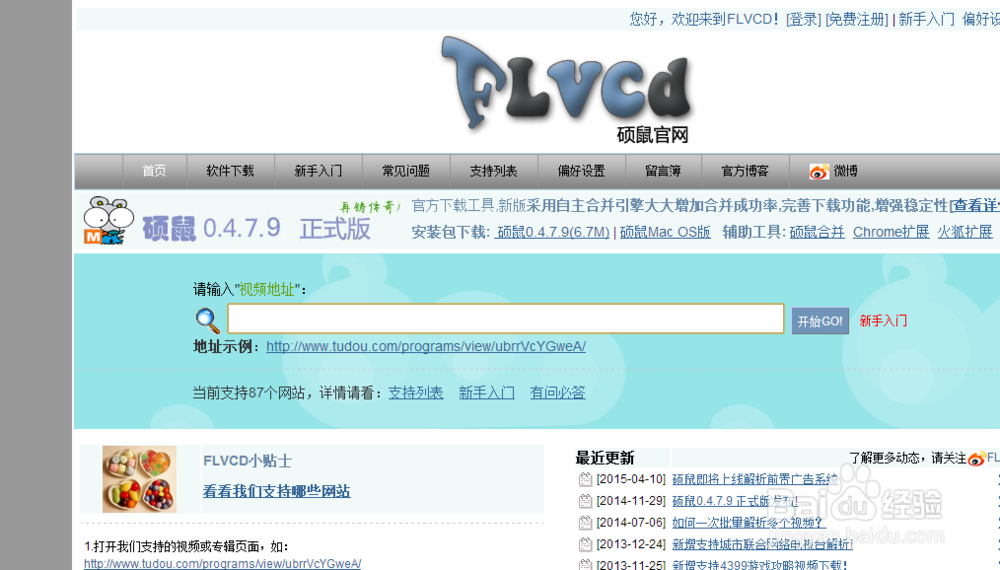The height and width of the screenshot is (570, 1000).
Task: Open the 看看我们支持哪些网站 link
Action: [x=276, y=491]
